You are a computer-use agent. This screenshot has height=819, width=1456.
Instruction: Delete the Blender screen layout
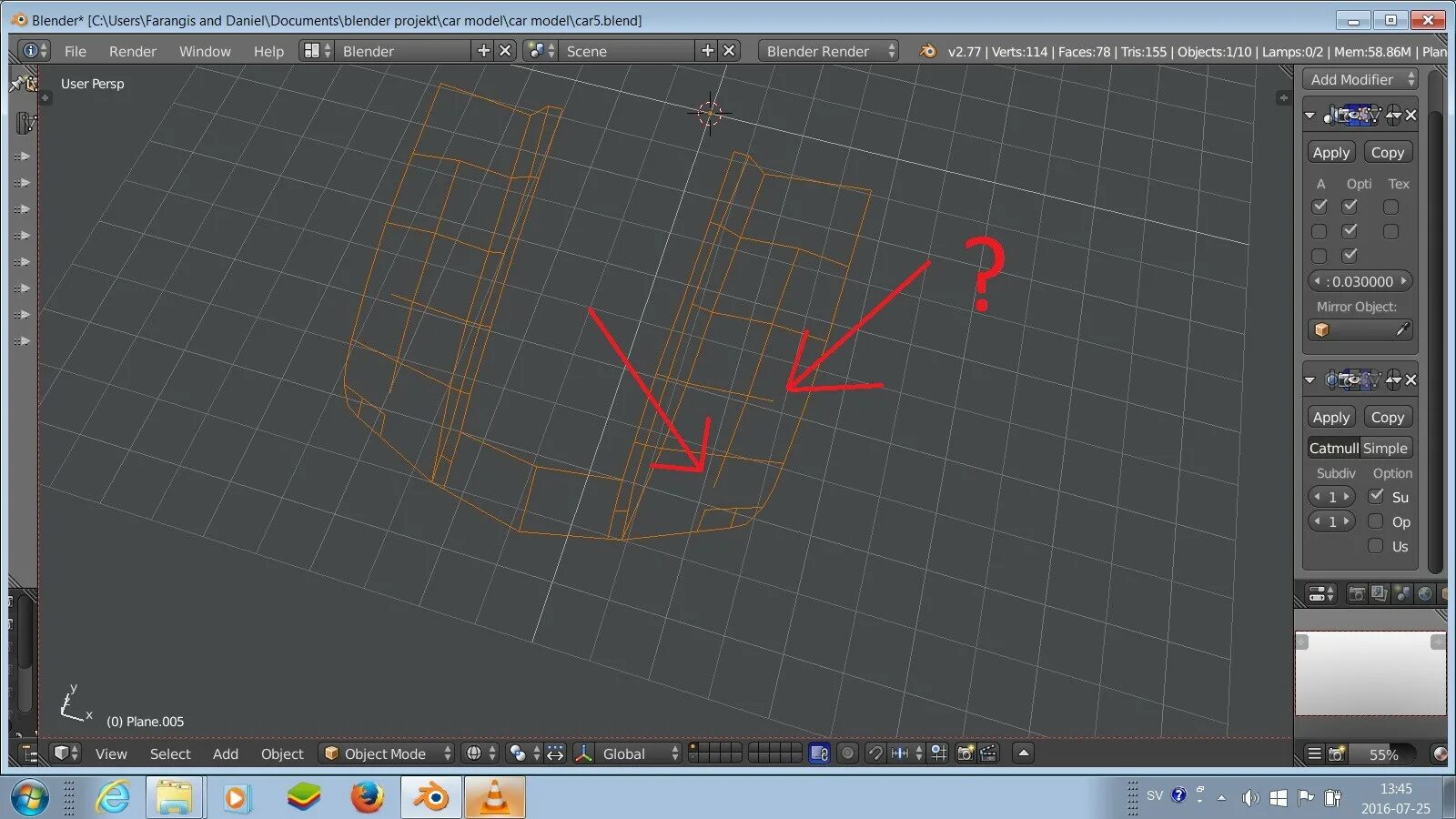click(506, 51)
